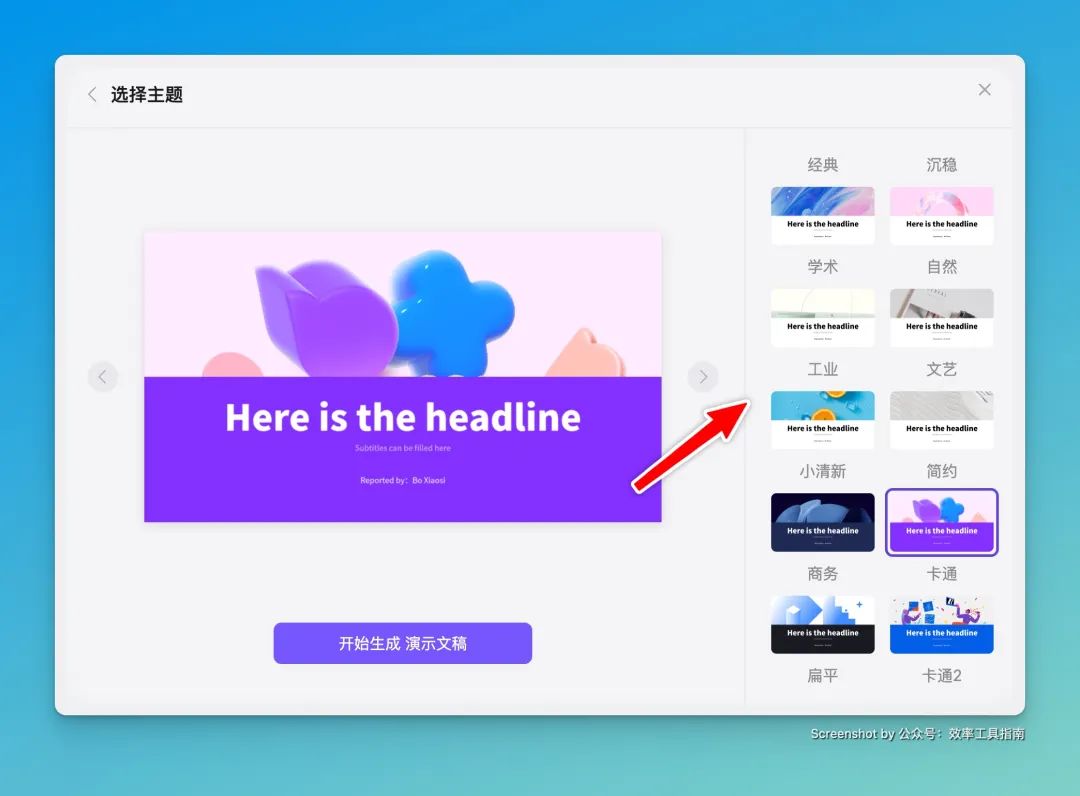This screenshot has width=1080, height=796.
Task: Click the 经典 theme label
Action: pos(822,165)
